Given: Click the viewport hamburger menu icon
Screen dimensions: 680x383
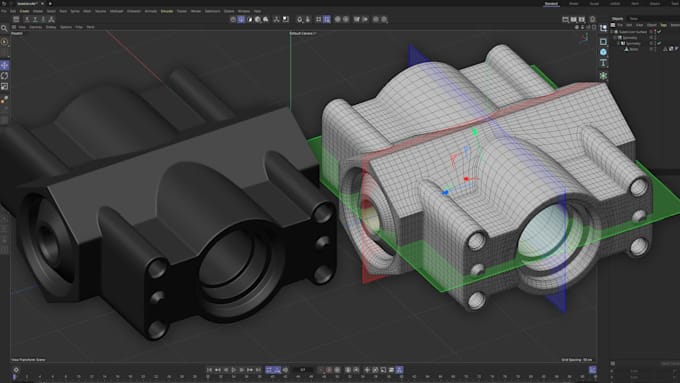Looking at the screenshot, I should 14,27.
